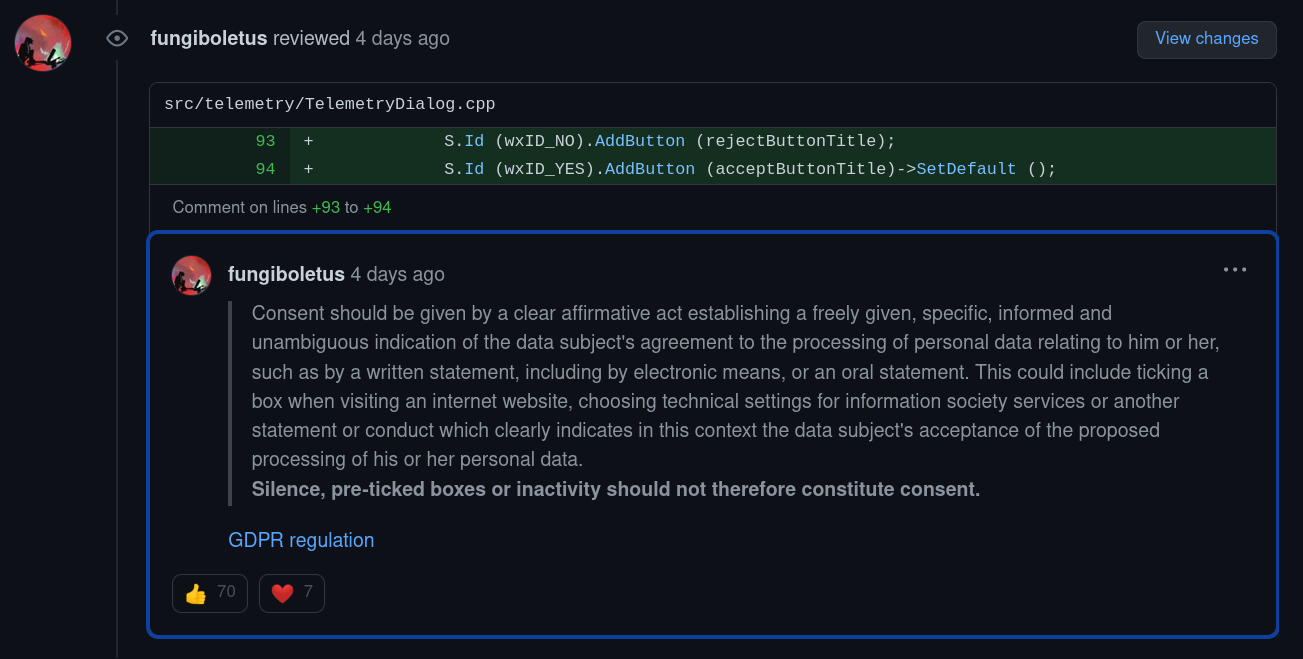Click fungiboletus username in the review header
Viewport: 1303px width, 659px height.
coord(208,39)
